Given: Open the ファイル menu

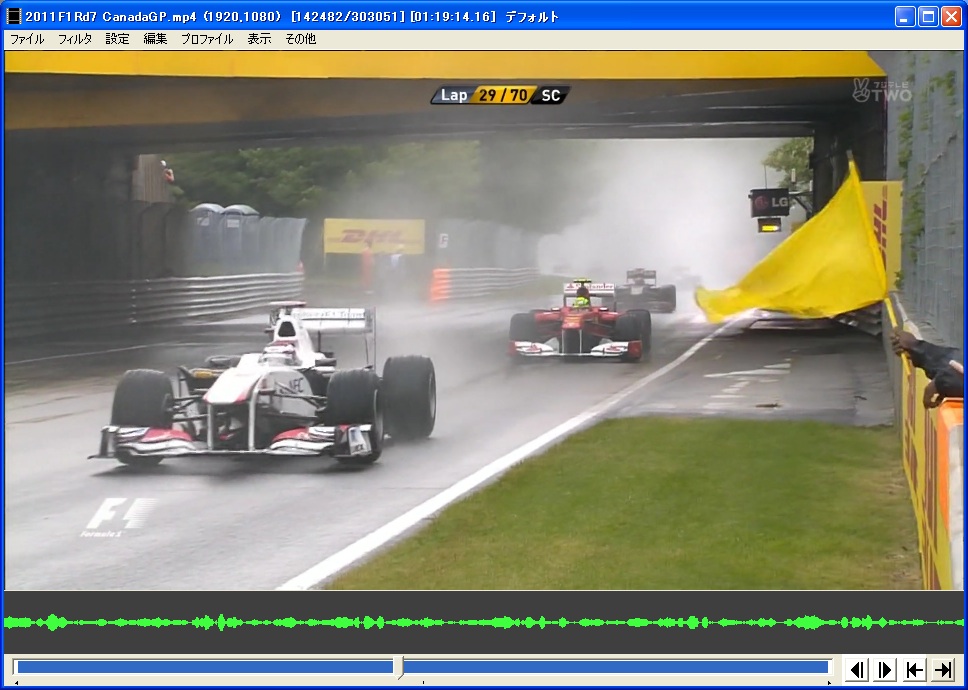Looking at the screenshot, I should tap(27, 39).
